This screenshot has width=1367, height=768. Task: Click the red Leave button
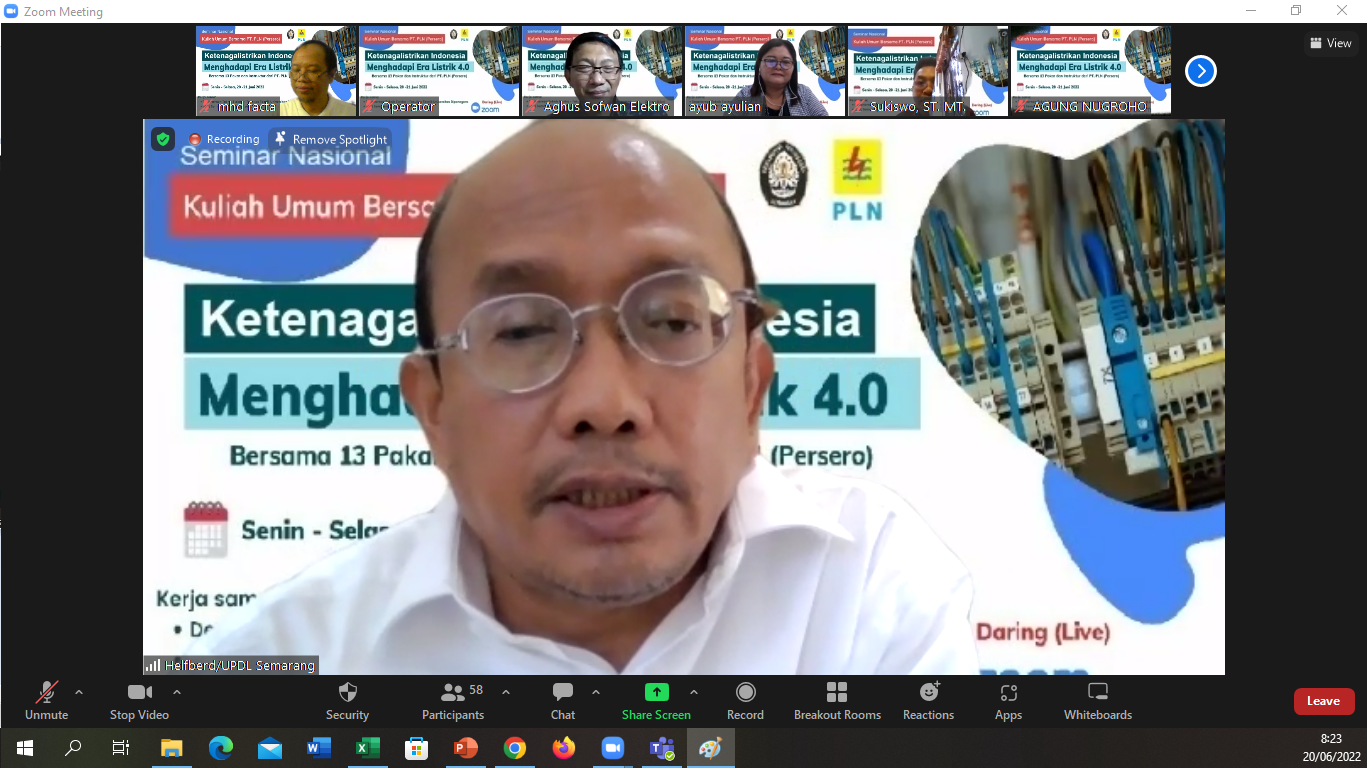[x=1323, y=701]
